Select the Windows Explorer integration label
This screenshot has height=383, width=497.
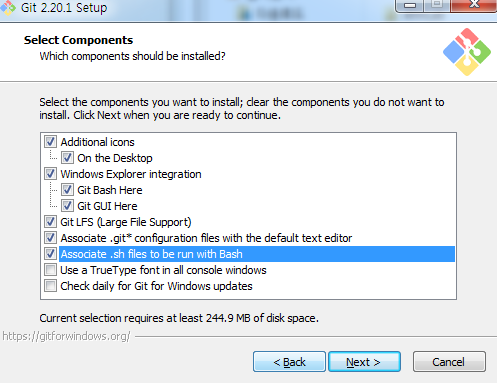coord(131,174)
